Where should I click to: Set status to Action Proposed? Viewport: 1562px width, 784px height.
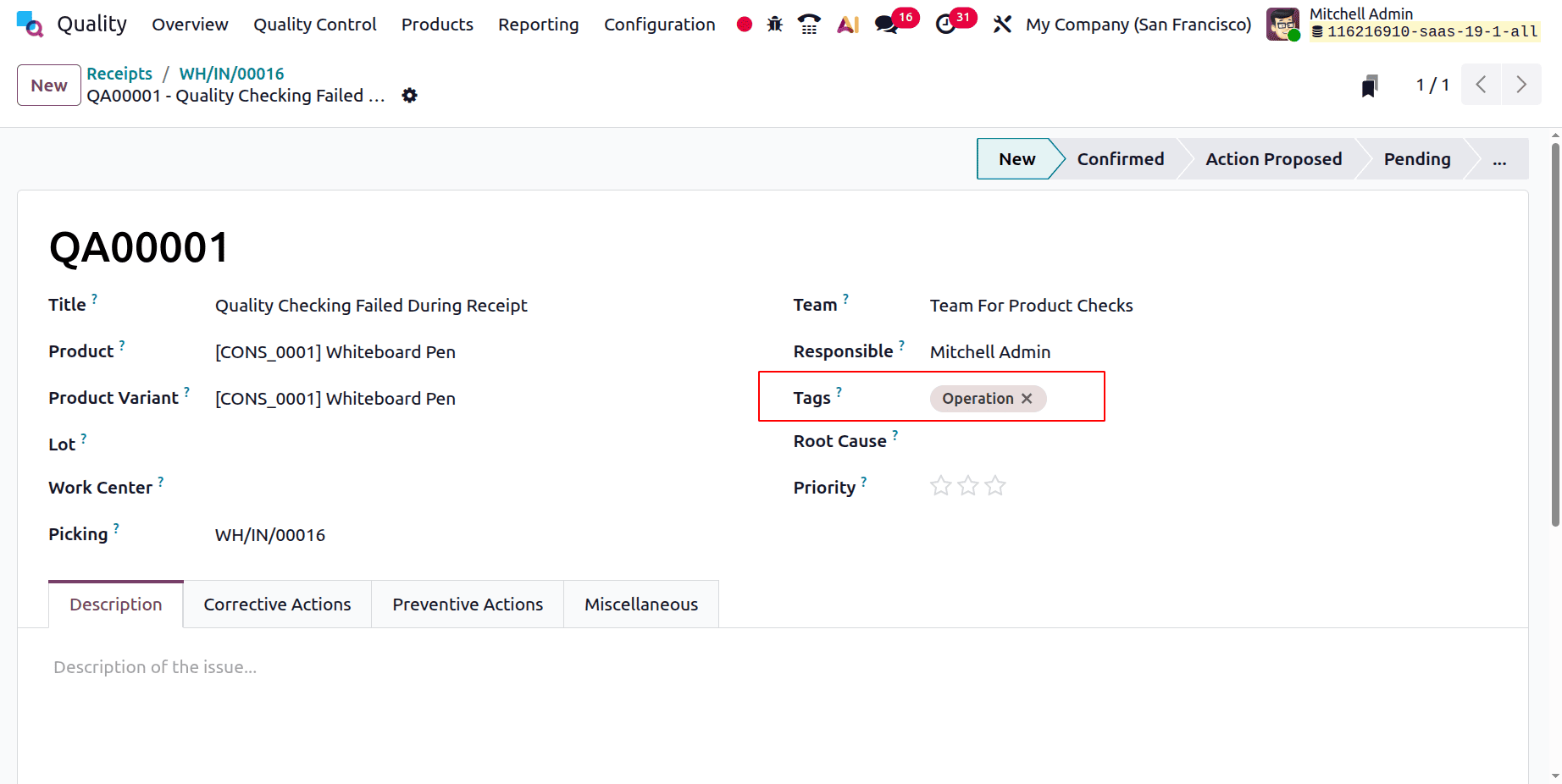click(1273, 159)
